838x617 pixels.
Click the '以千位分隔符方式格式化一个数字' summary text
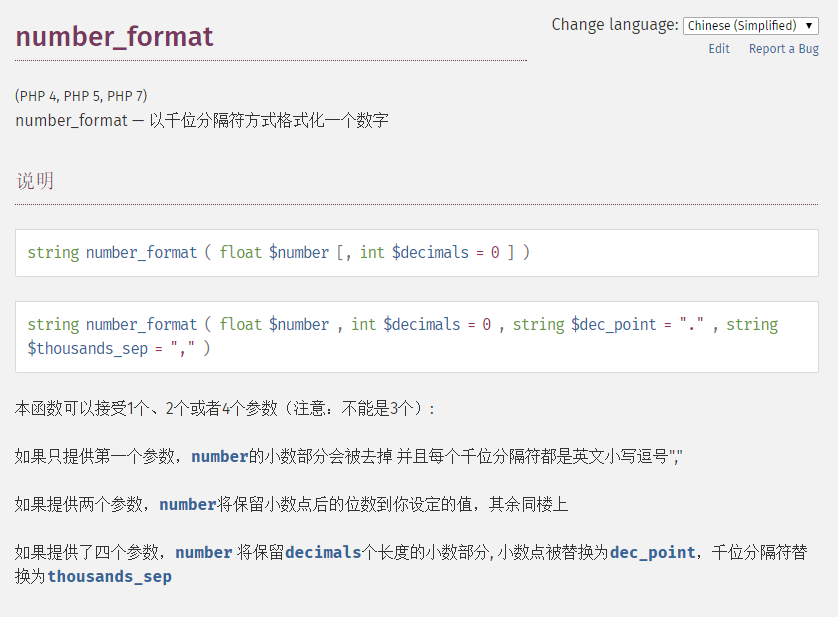269,120
